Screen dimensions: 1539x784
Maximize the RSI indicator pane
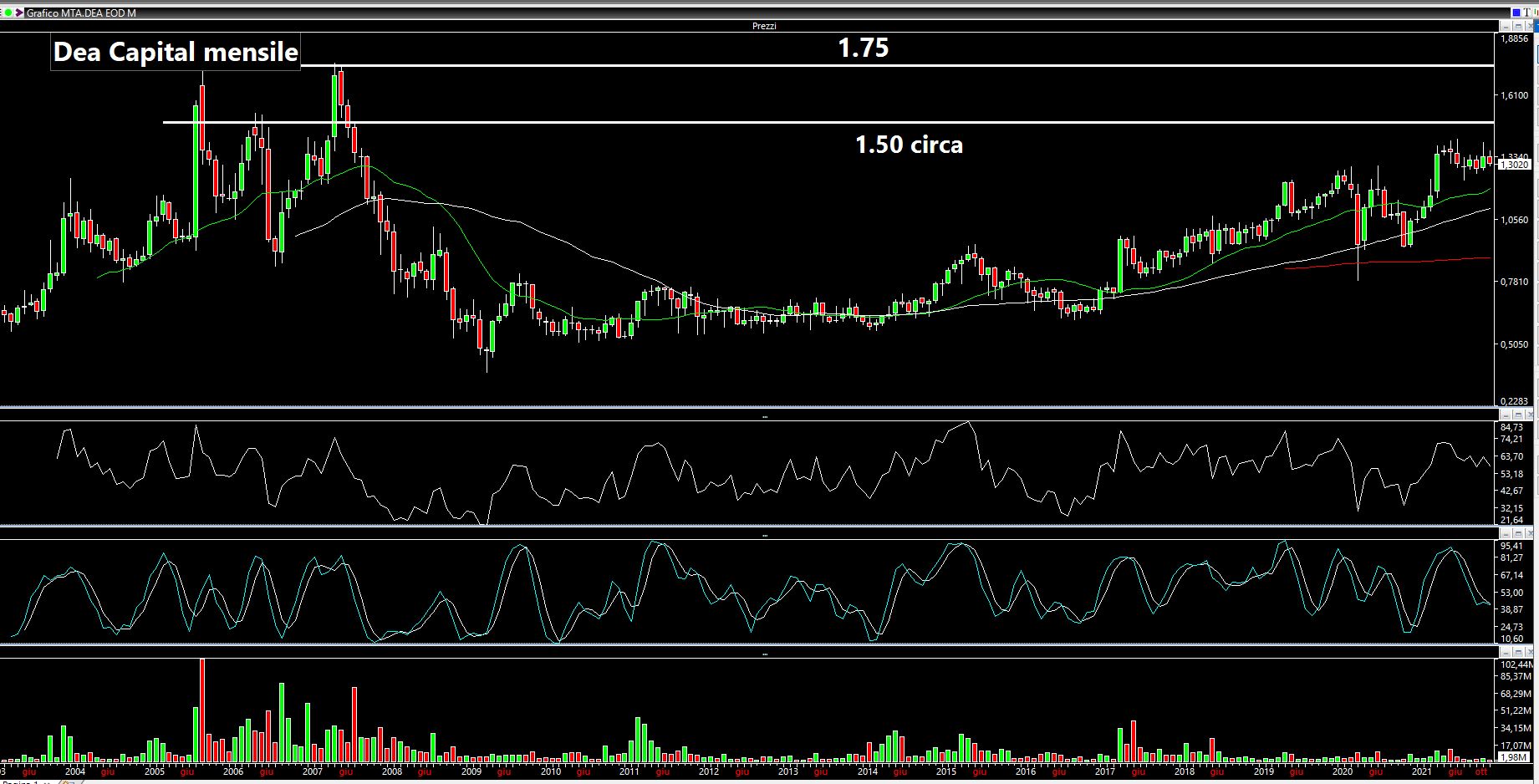click(1518, 415)
